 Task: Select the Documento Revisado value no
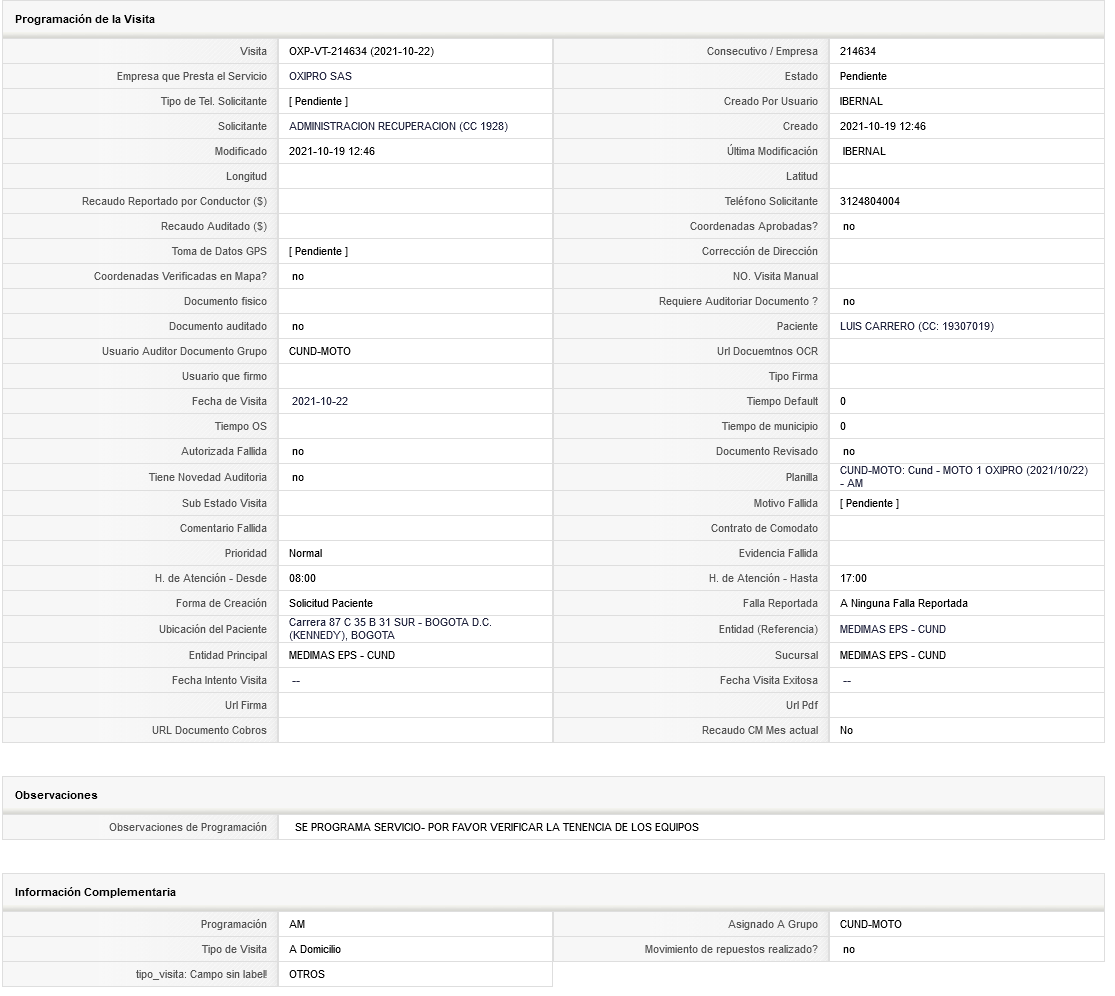(x=849, y=451)
